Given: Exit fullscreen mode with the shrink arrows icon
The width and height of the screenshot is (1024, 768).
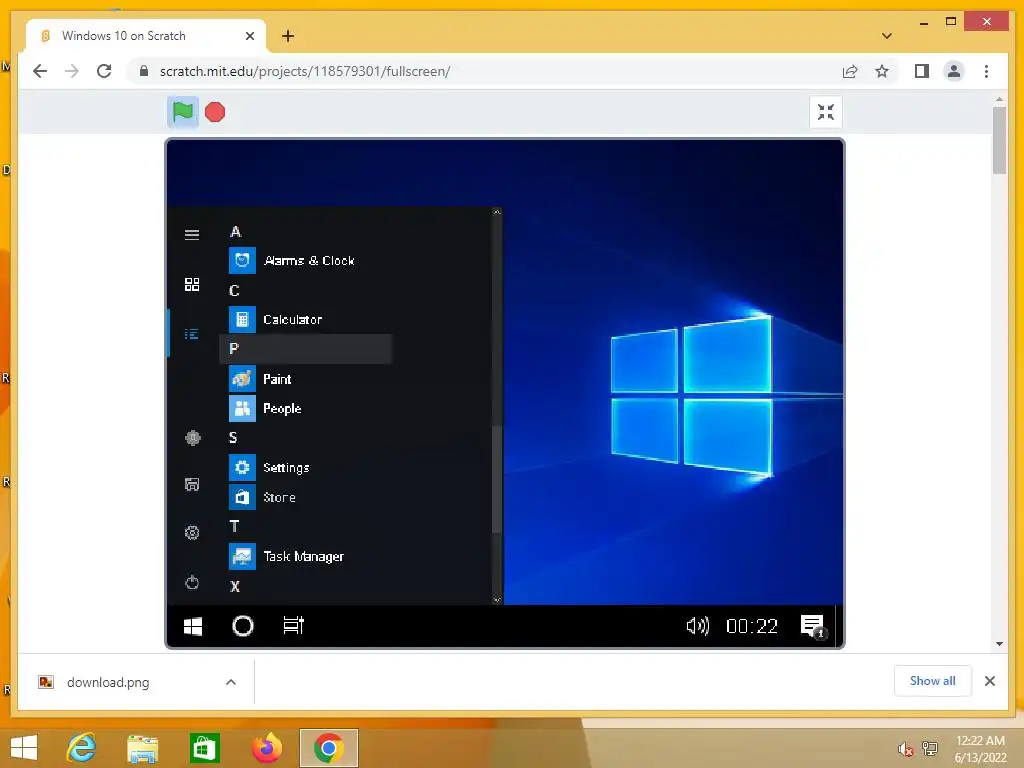Looking at the screenshot, I should coord(825,112).
